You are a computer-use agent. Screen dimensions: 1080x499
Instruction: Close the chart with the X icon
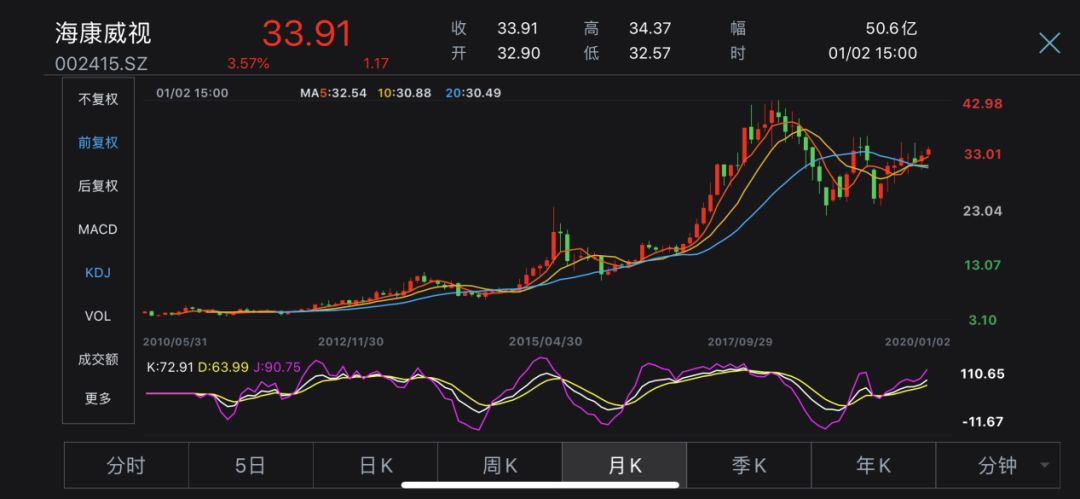click(x=1049, y=42)
